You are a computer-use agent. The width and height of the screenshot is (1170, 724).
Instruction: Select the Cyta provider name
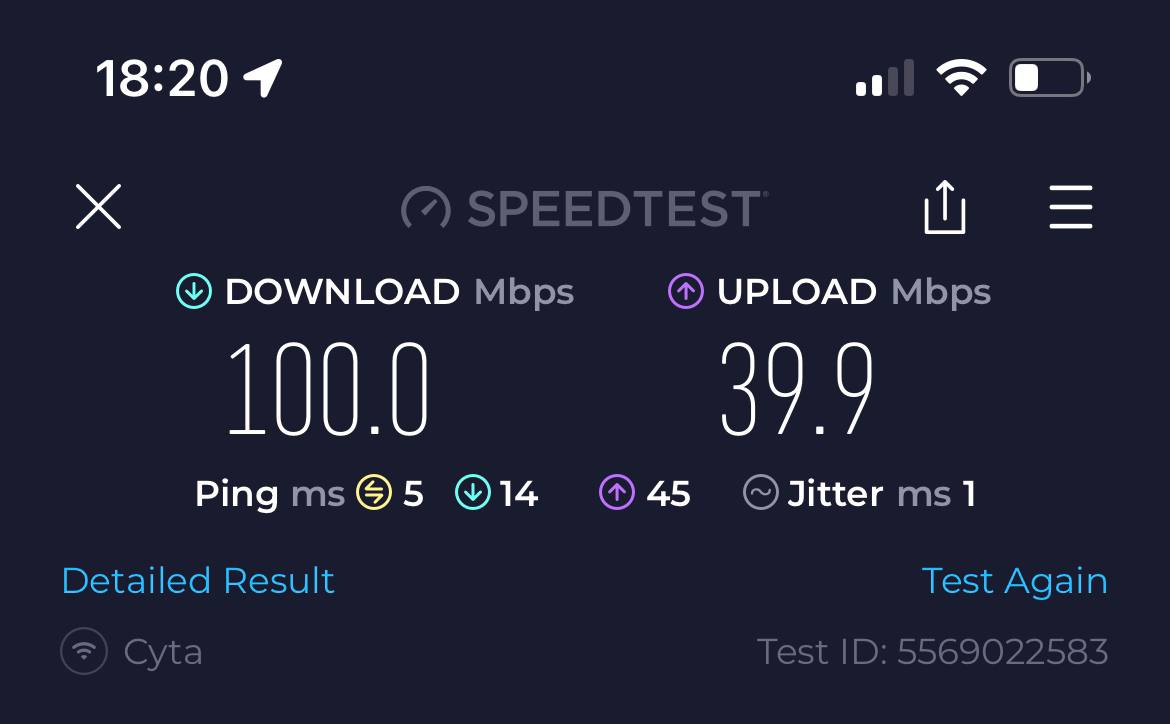click(163, 652)
